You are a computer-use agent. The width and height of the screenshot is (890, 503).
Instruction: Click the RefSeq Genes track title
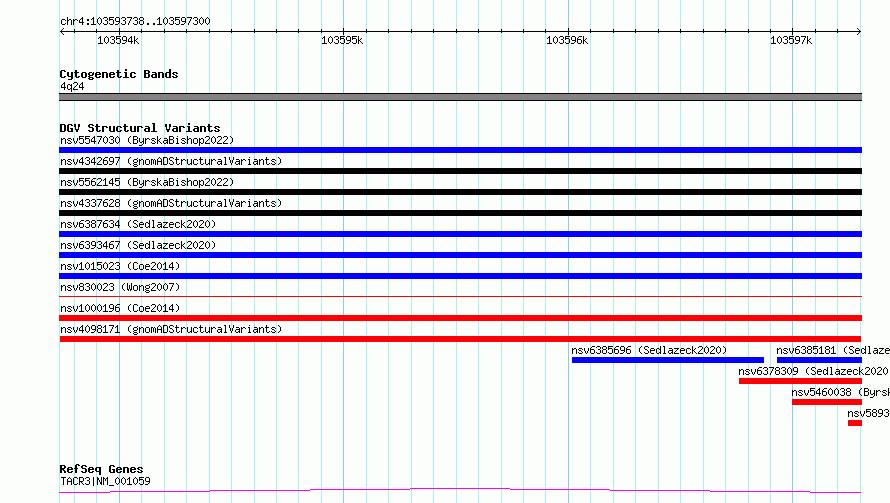coord(101,469)
